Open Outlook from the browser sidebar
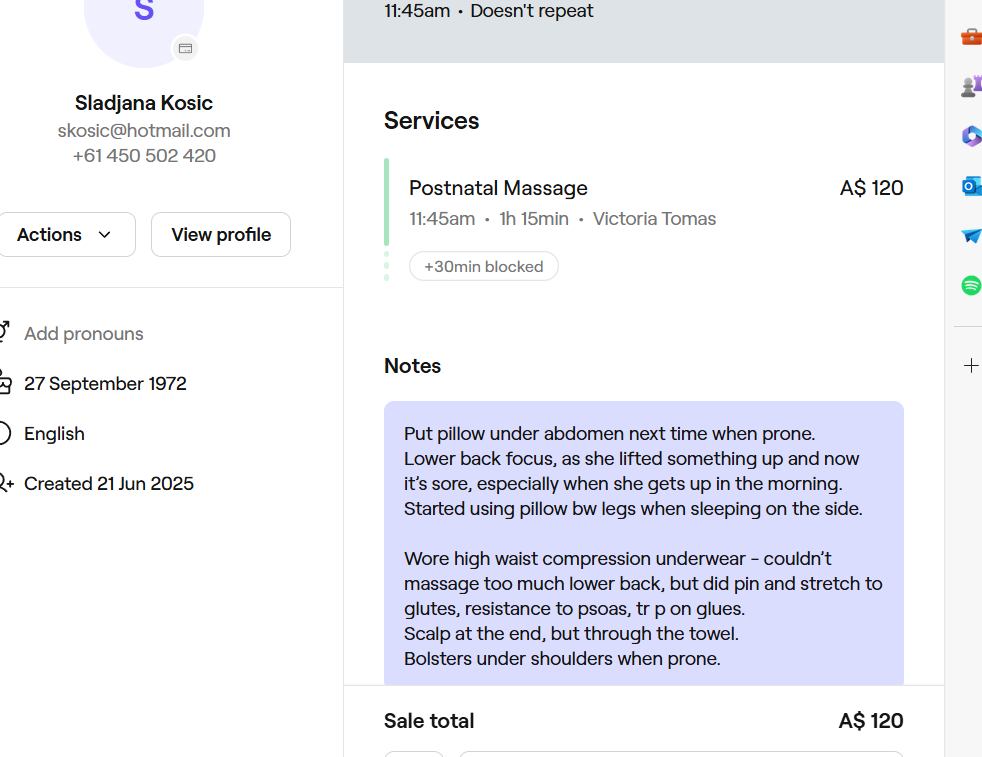This screenshot has height=757, width=982. [x=970, y=186]
